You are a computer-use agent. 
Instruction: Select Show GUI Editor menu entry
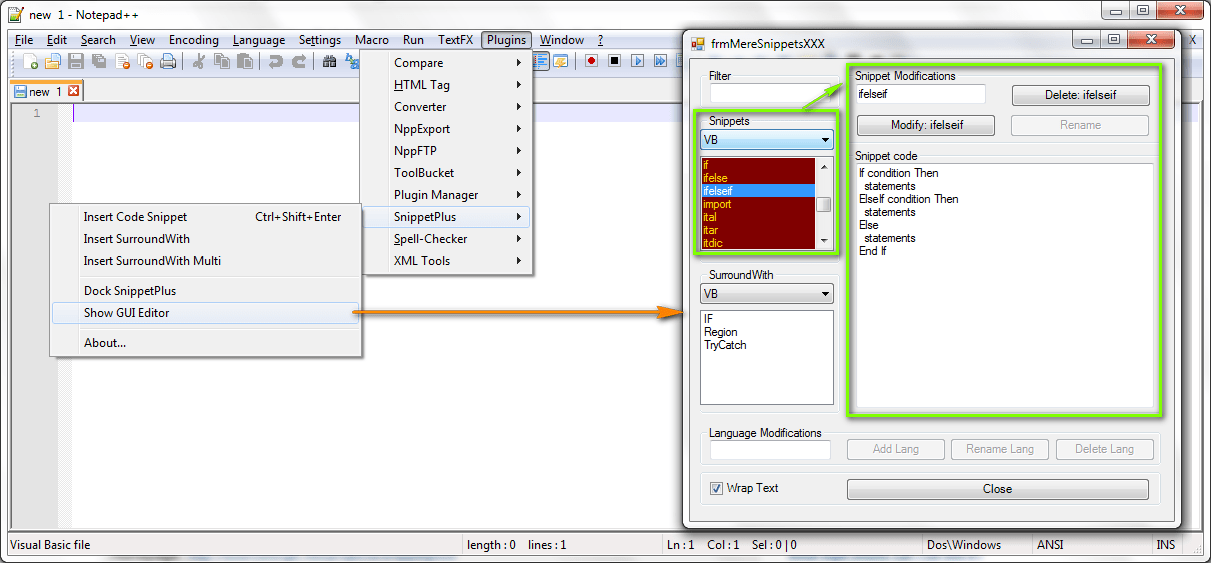[x=205, y=313]
